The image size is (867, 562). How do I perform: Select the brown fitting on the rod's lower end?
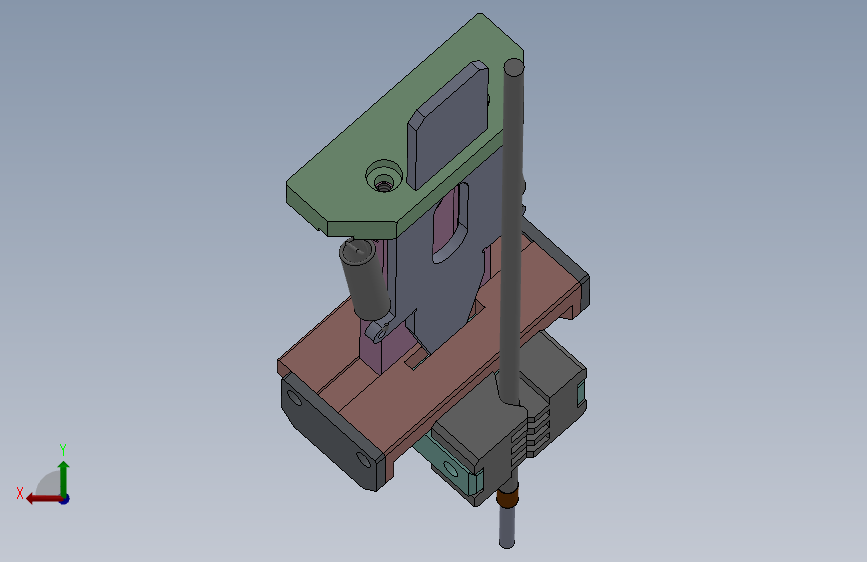coord(507,495)
